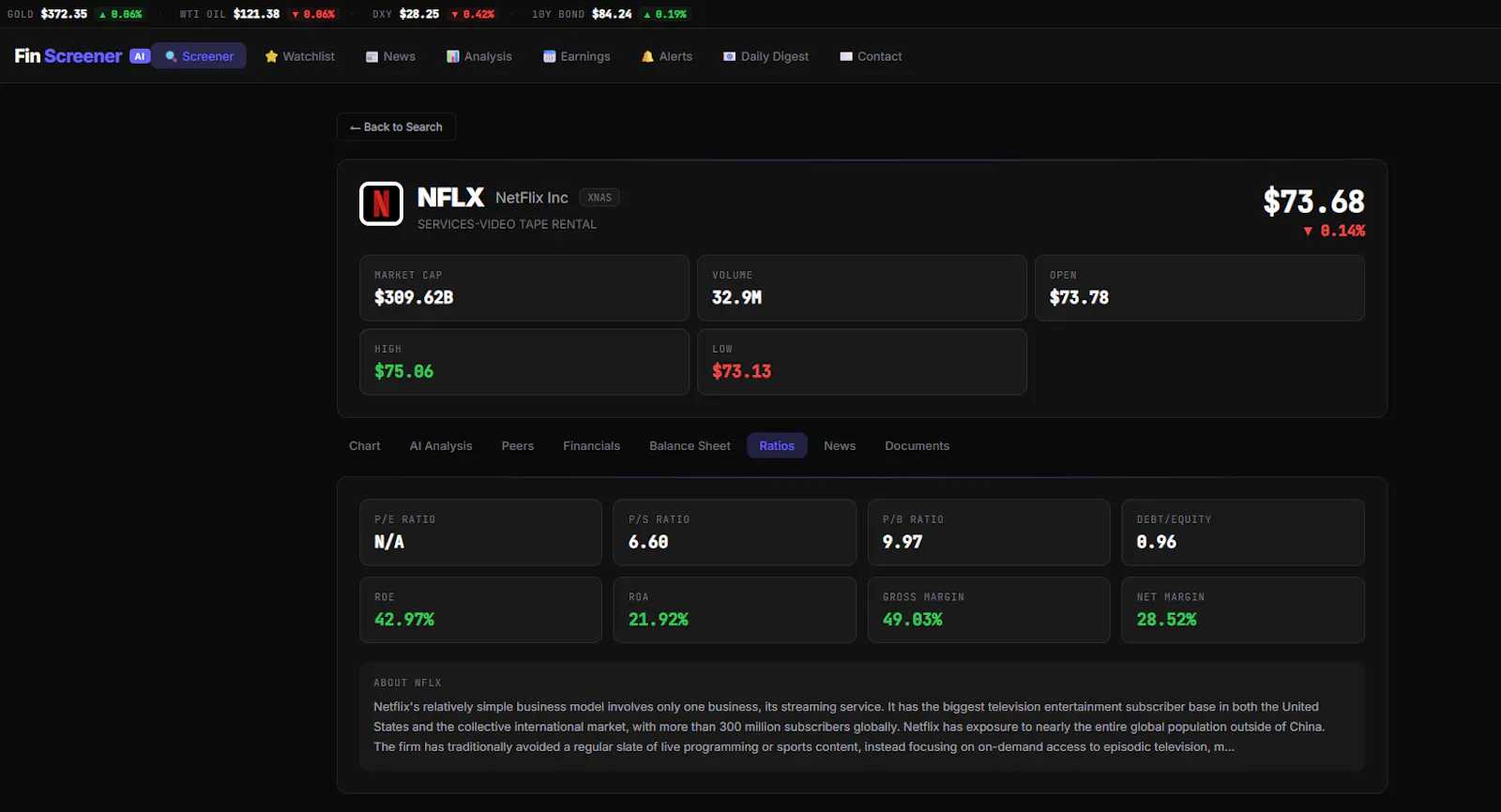
Task: Open the Watchlist page
Action: click(299, 56)
